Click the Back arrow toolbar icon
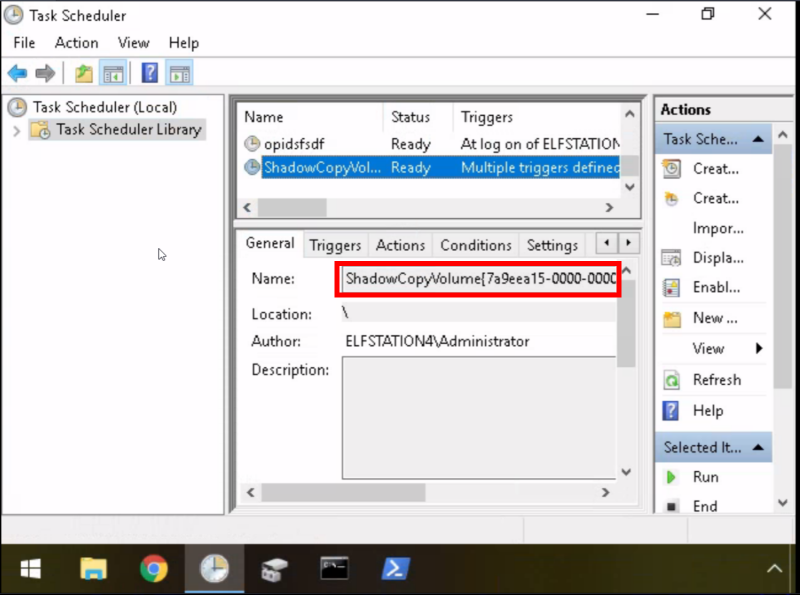 point(17,73)
